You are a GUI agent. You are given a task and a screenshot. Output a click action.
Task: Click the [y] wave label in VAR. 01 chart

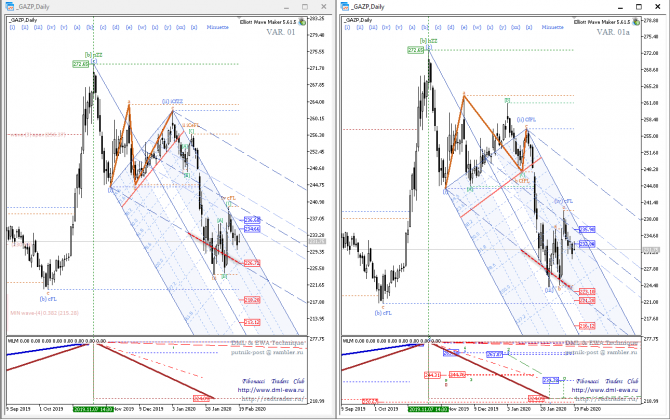pos(168,27)
